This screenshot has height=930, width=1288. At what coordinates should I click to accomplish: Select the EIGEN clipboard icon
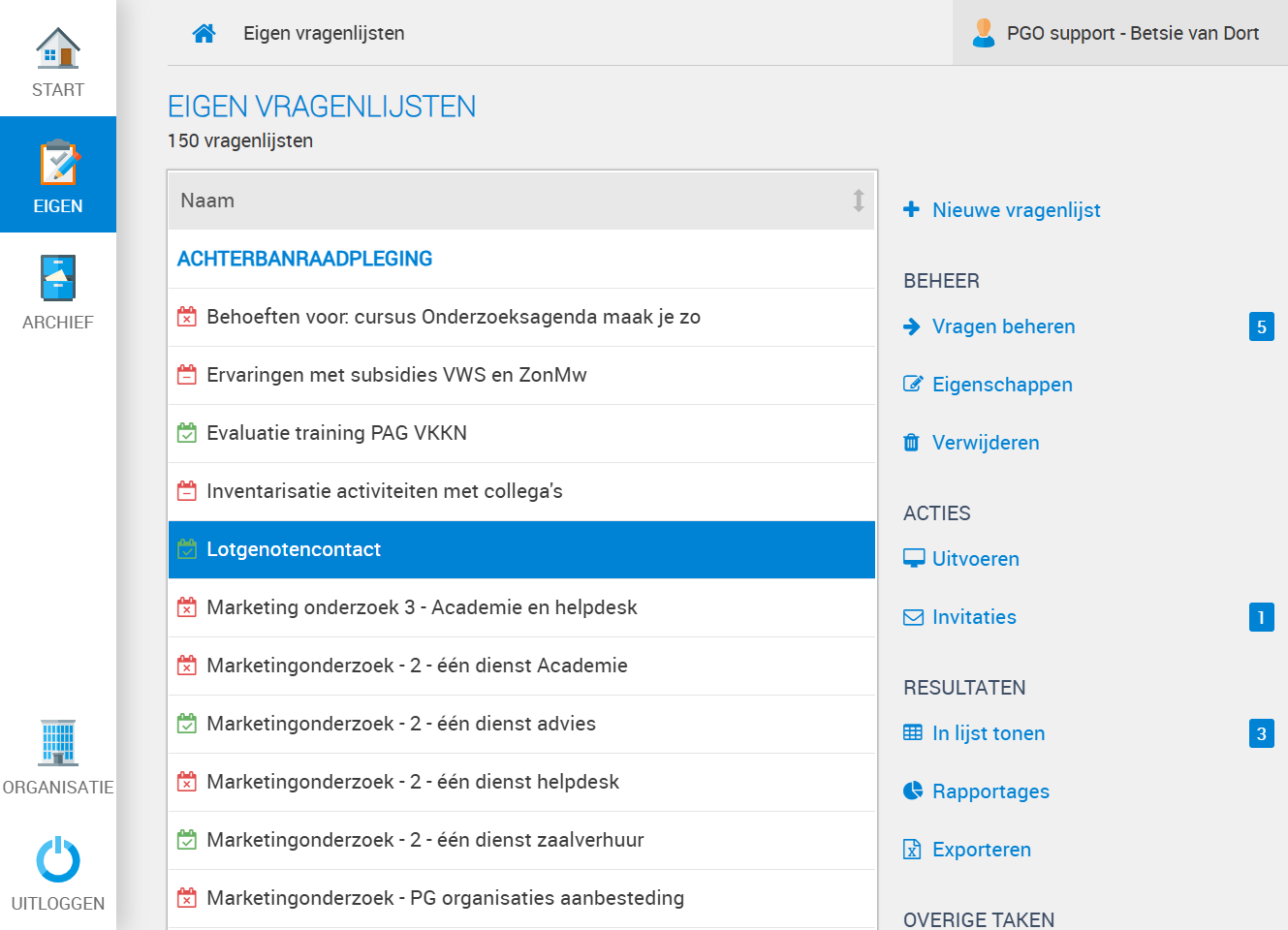point(58,163)
